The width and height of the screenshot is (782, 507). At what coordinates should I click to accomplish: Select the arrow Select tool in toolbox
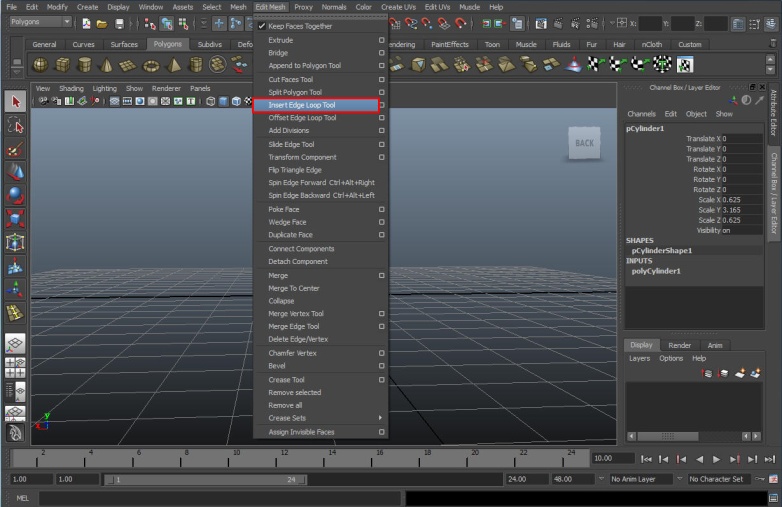[15, 102]
